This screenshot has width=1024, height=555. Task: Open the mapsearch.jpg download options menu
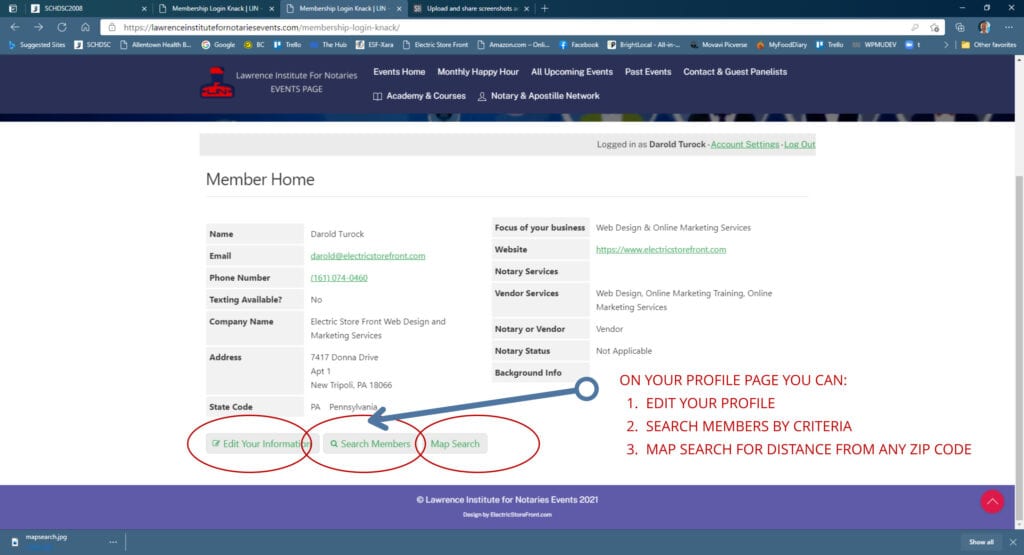[112, 542]
